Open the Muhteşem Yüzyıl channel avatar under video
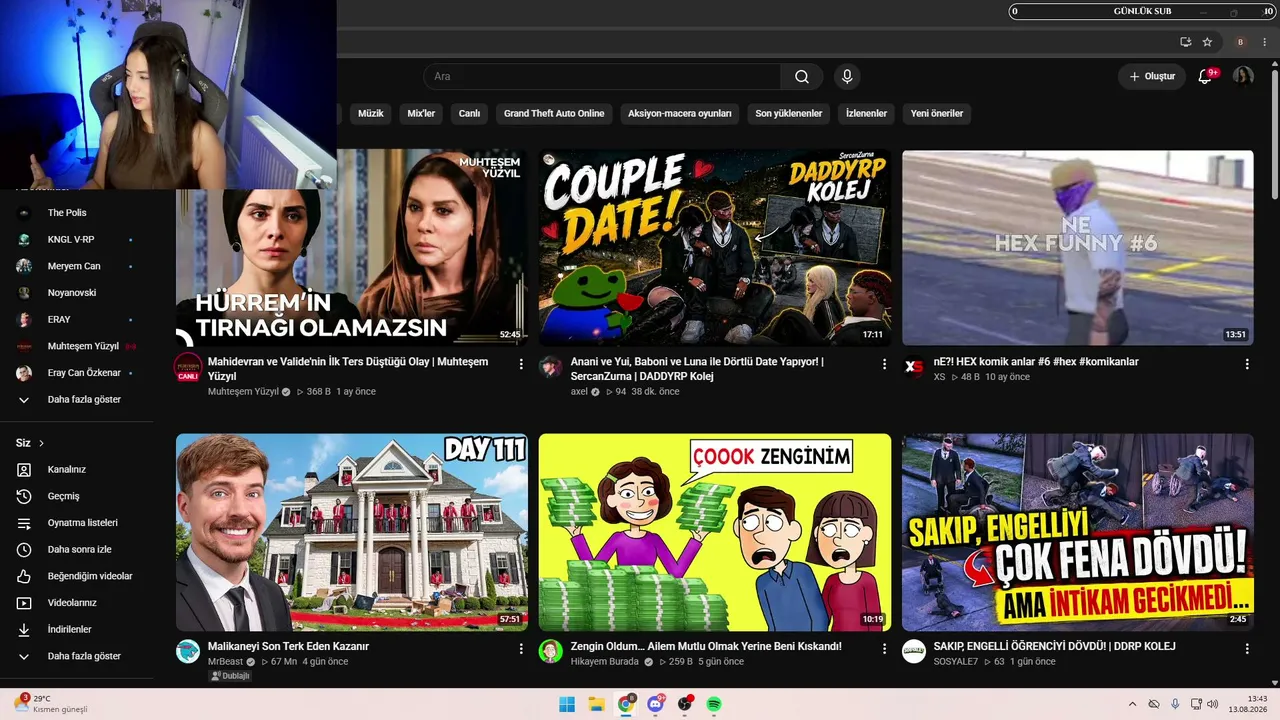 [x=188, y=366]
